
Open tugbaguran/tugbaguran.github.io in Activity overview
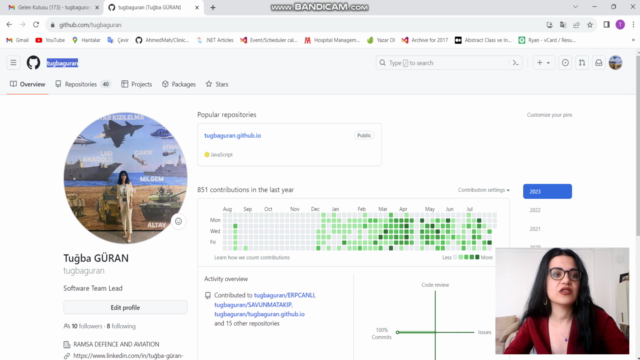(260, 314)
